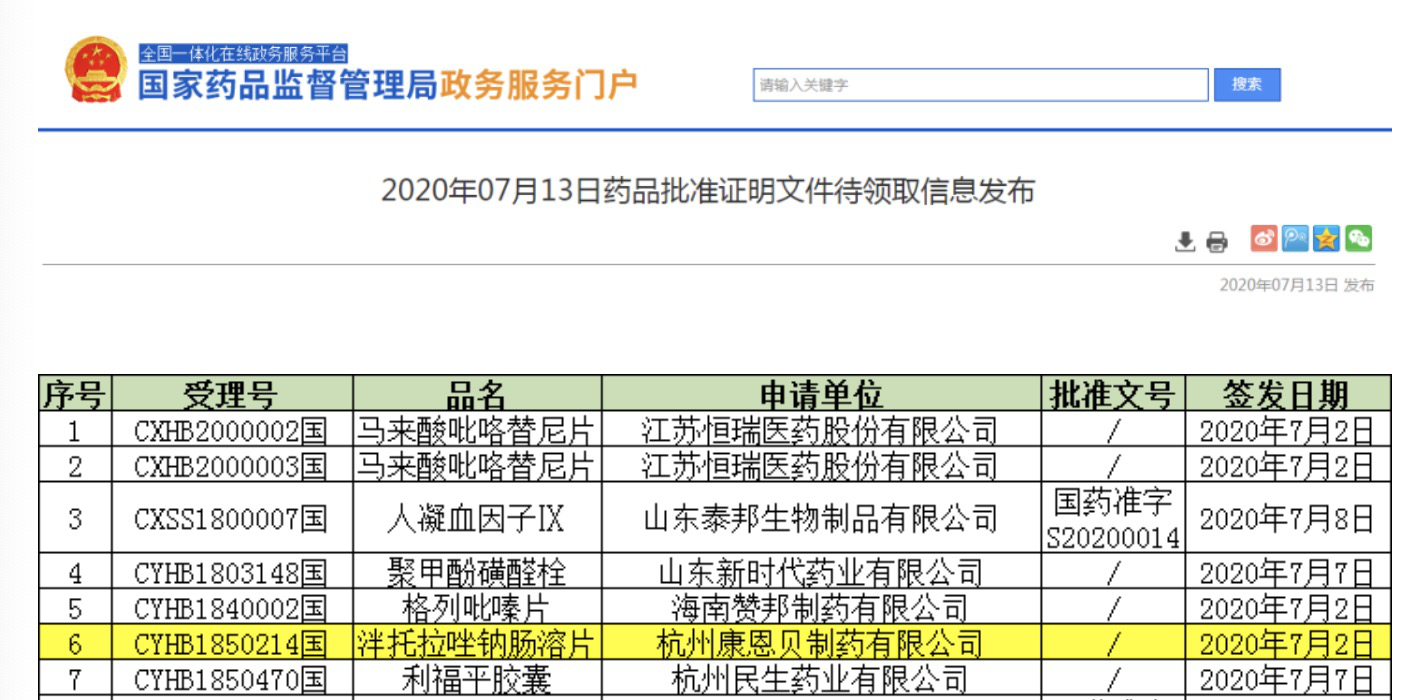Click the product name 格列吡嗪片
Viewport: 1426px width, 700px height.
(x=476, y=607)
